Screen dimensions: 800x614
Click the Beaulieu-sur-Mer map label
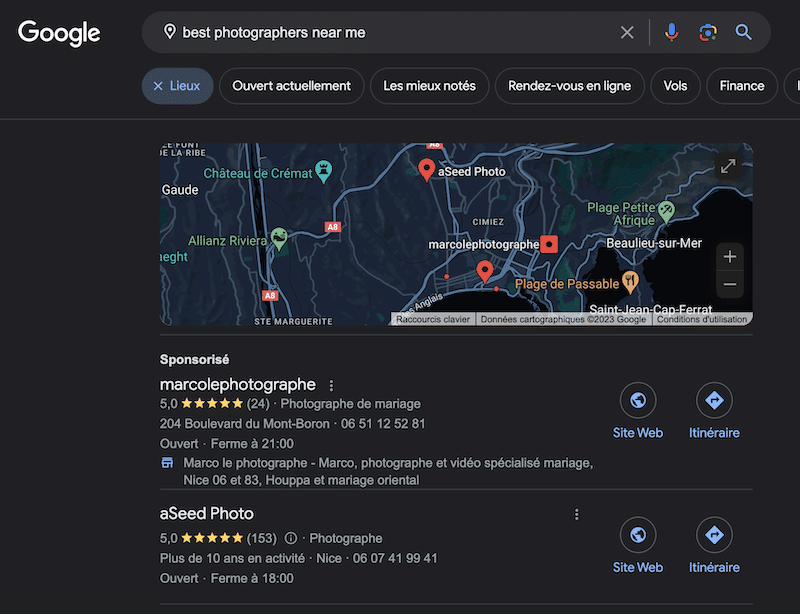(654, 243)
